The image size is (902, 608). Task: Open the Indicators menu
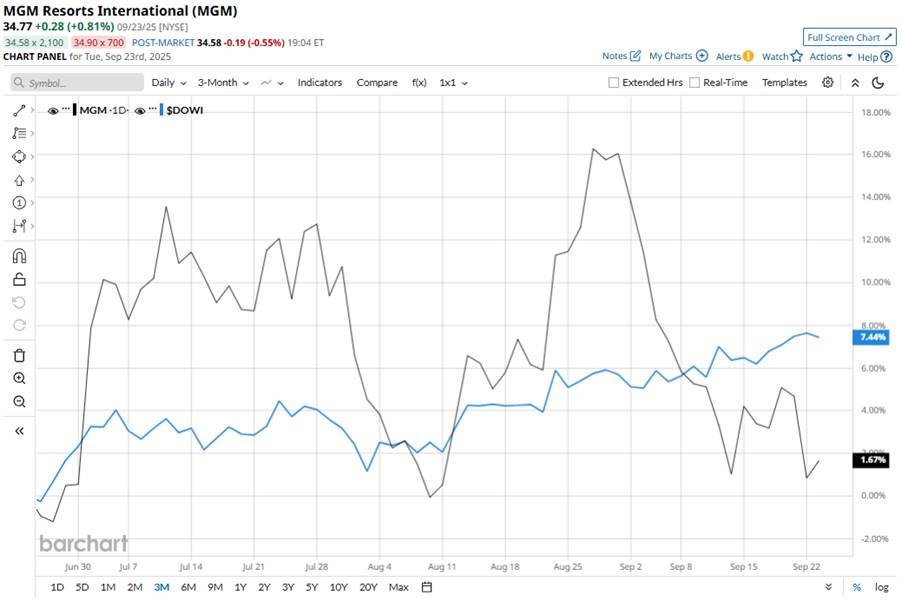(320, 83)
